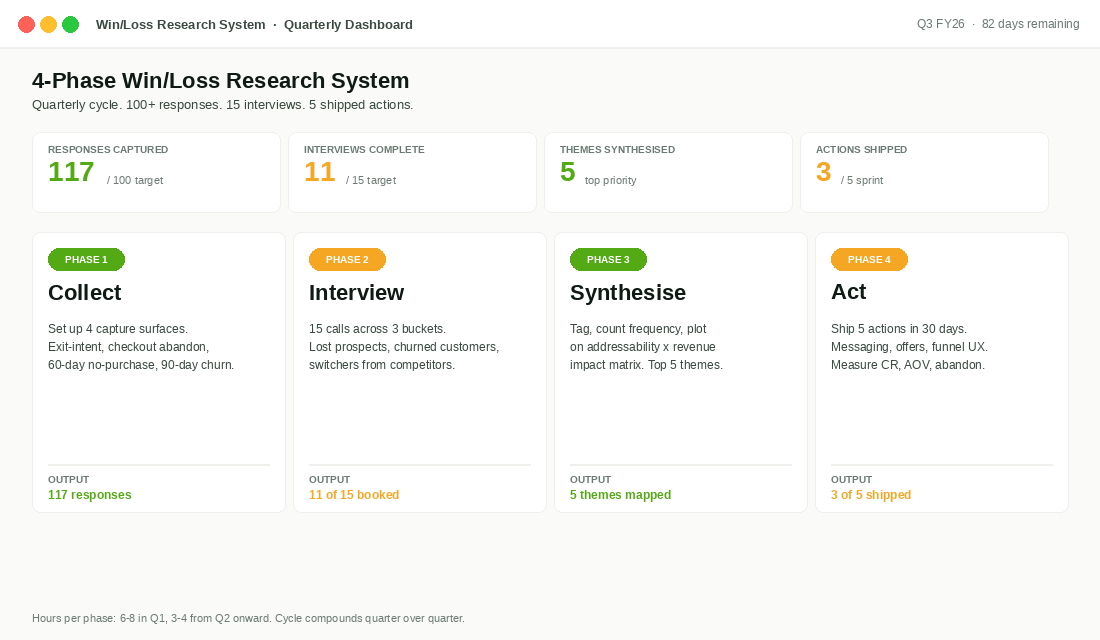Click the '/ 100 target' label
1100x640 pixels.
[x=135, y=180]
